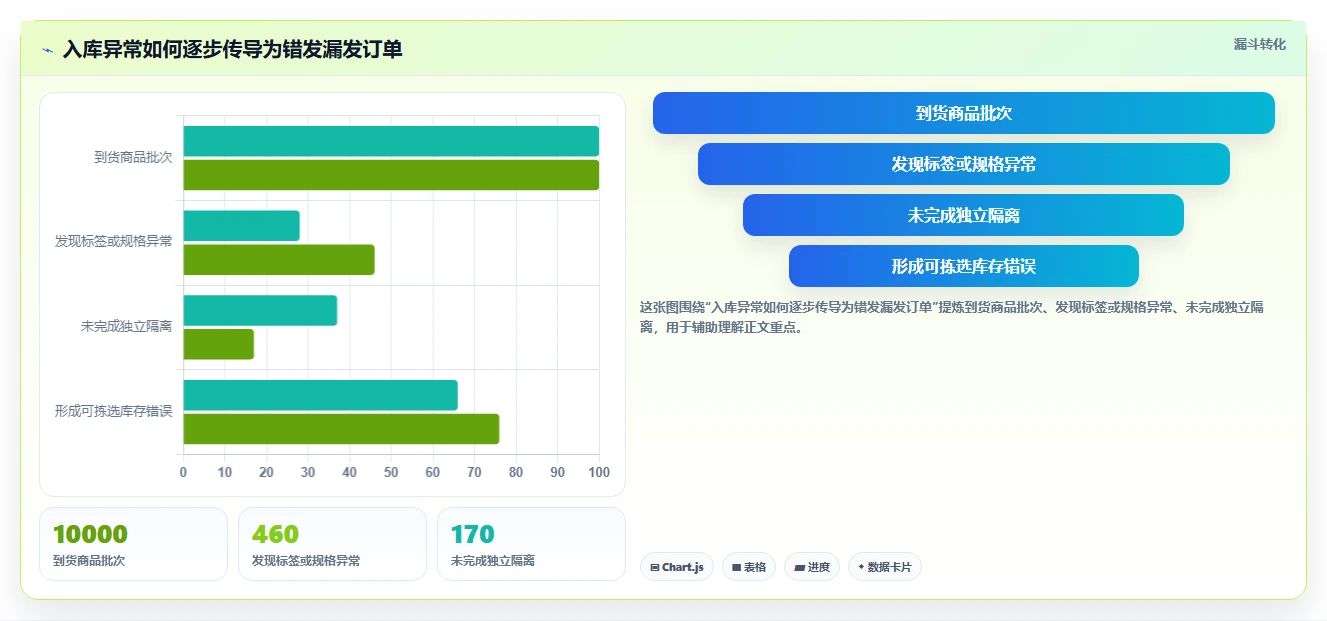Click the 未完成独立隔离 y-axis label

tap(127, 326)
